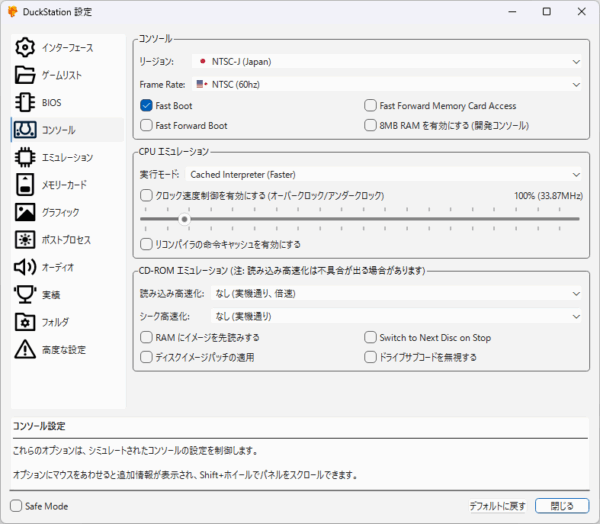Click the フォルダ settings folder icon
600x524 pixels.
click(25, 322)
